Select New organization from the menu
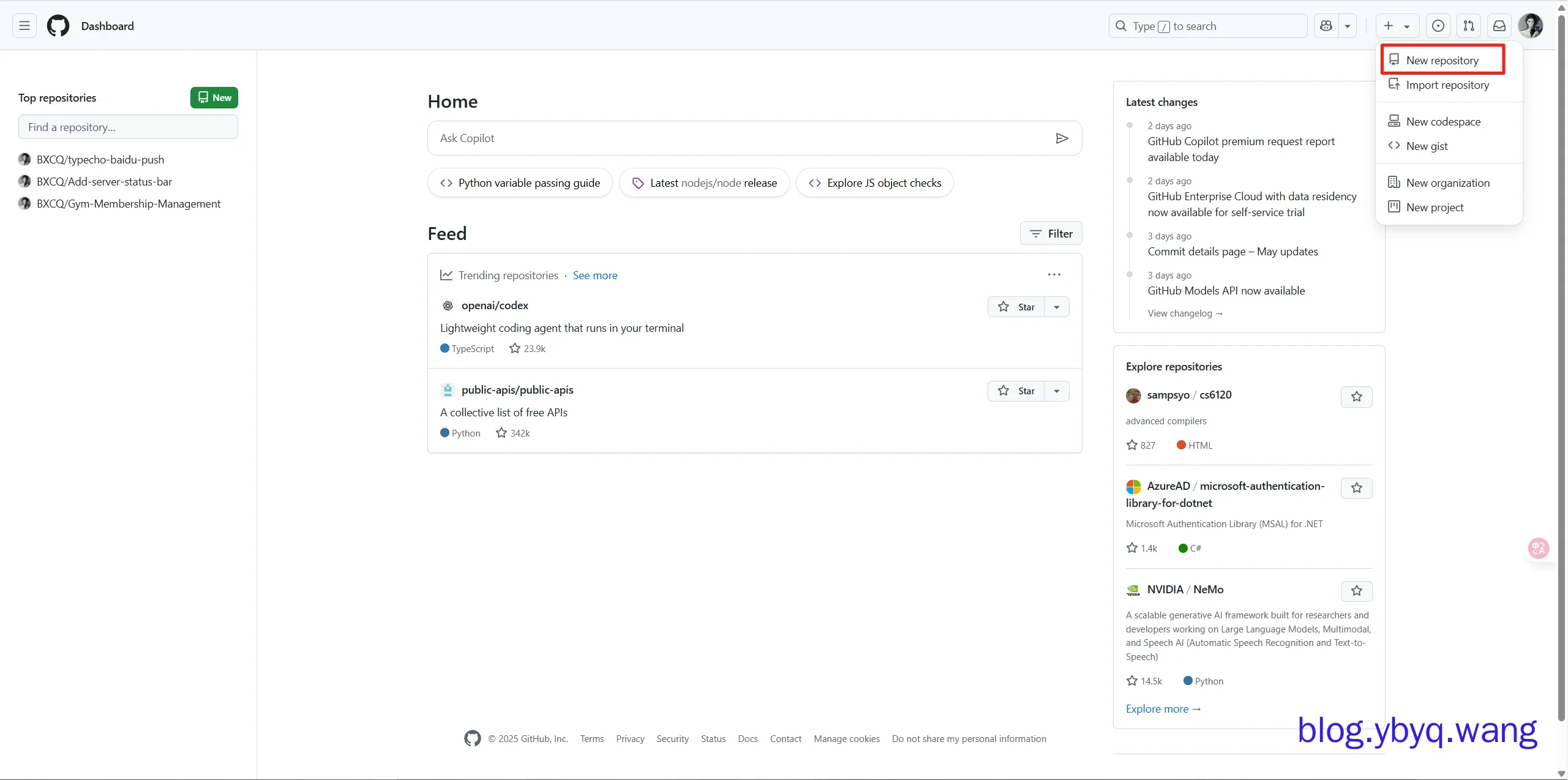This screenshot has width=1568, height=780. point(1447,182)
